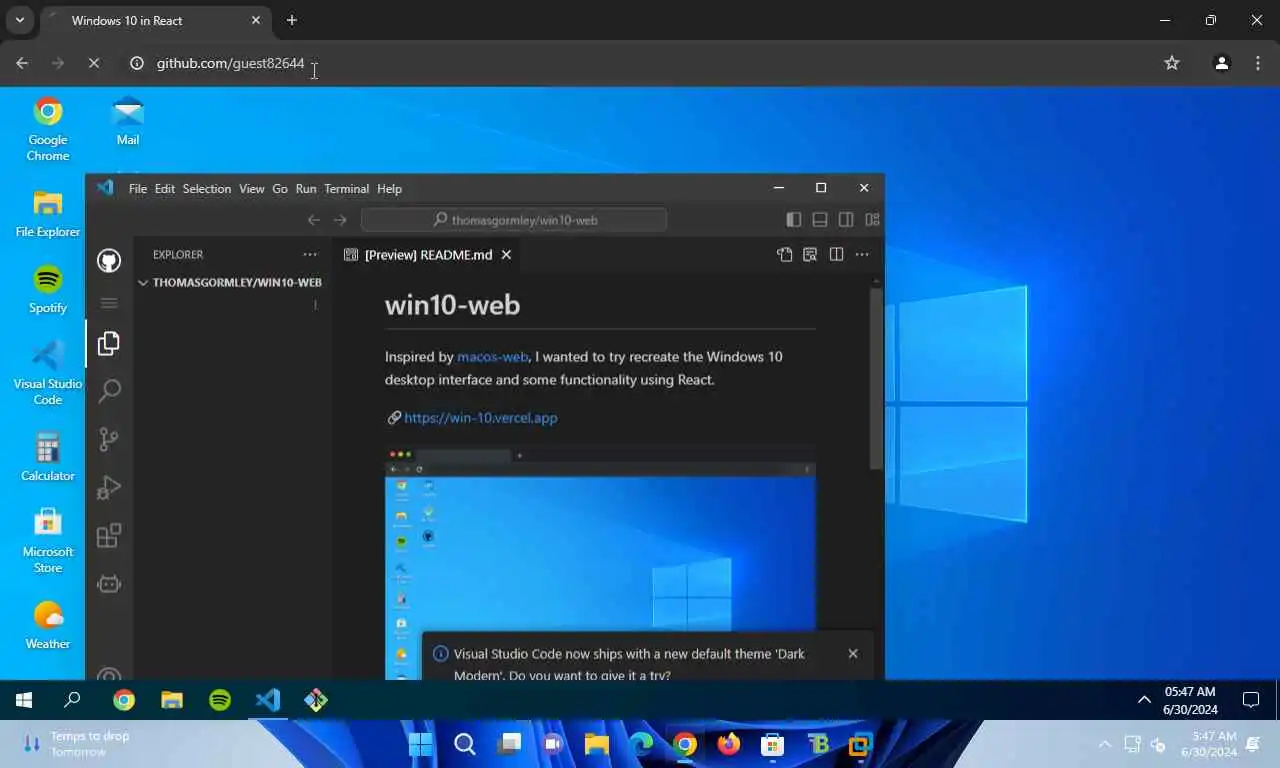Click the Open Preview search icon in editor toolbar
Viewport: 1280px width, 768px height.
point(810,255)
